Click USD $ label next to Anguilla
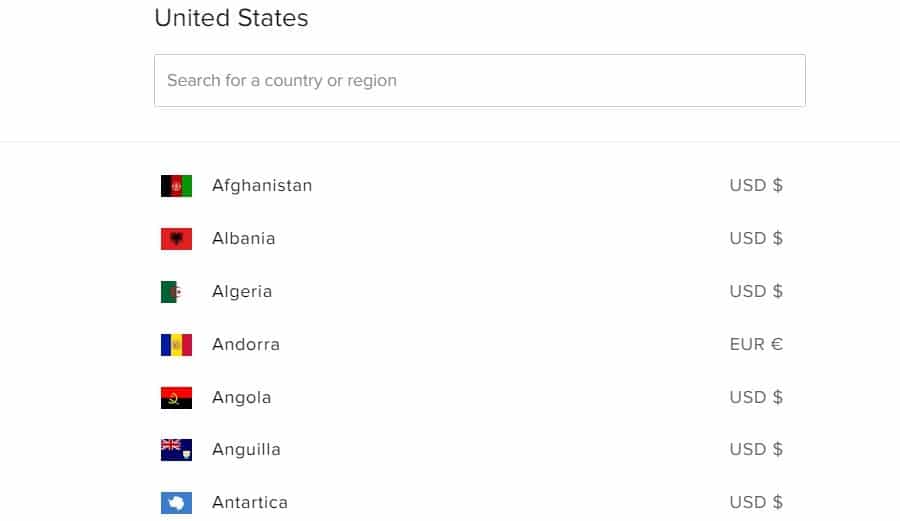Image resolution: width=900 pixels, height=521 pixels. point(756,449)
